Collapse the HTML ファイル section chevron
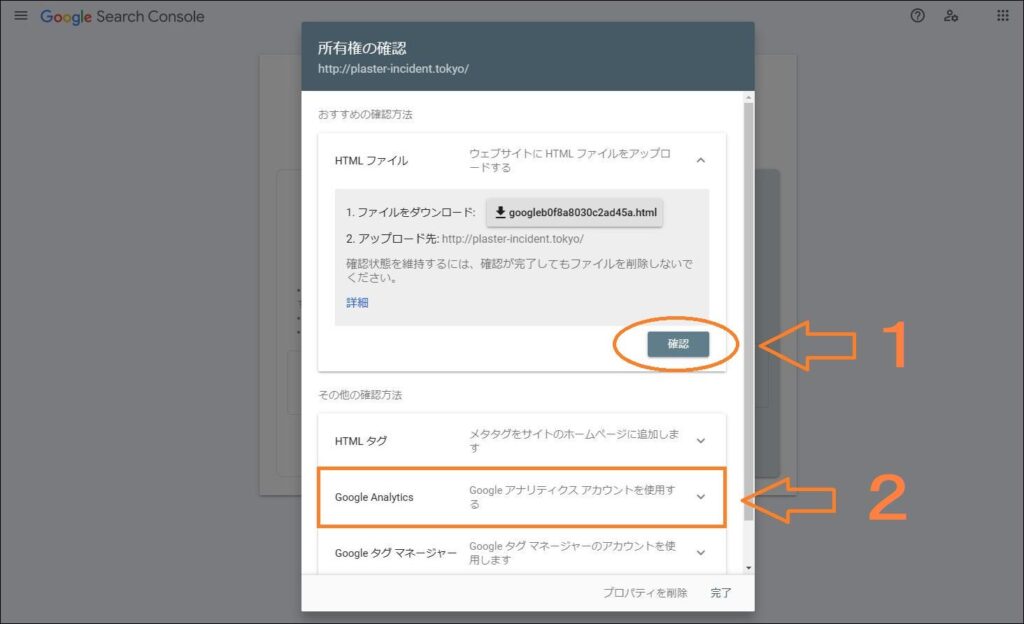Viewport: 1024px width, 624px height. pyautogui.click(x=701, y=161)
